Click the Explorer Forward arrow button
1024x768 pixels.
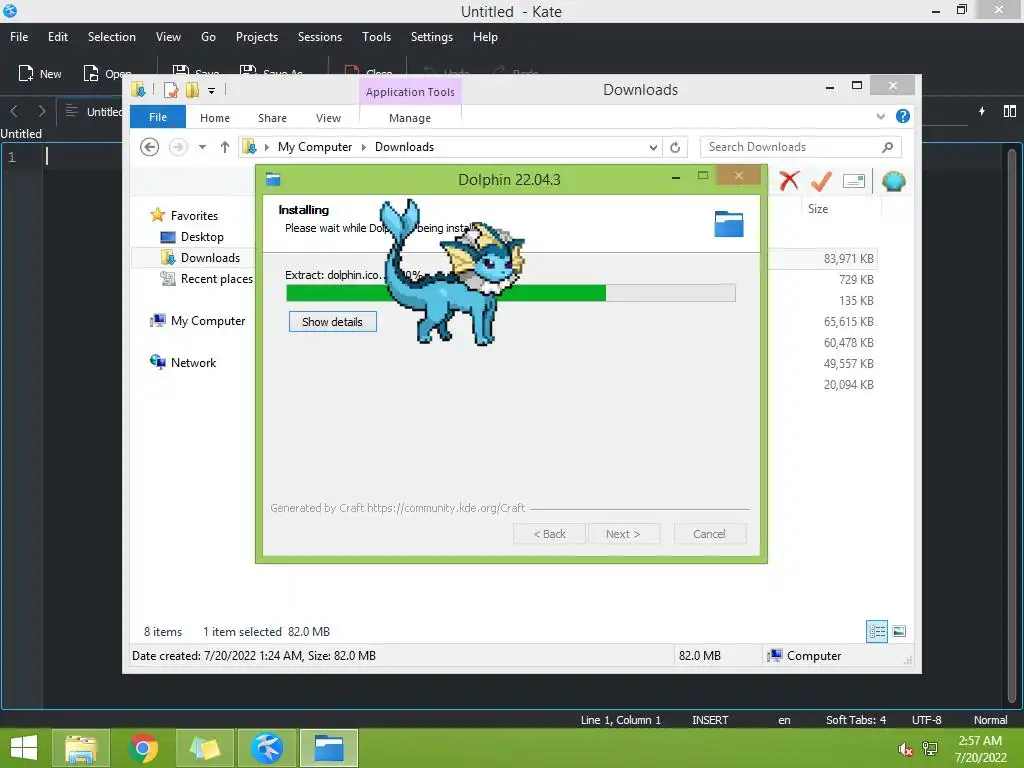tap(178, 147)
